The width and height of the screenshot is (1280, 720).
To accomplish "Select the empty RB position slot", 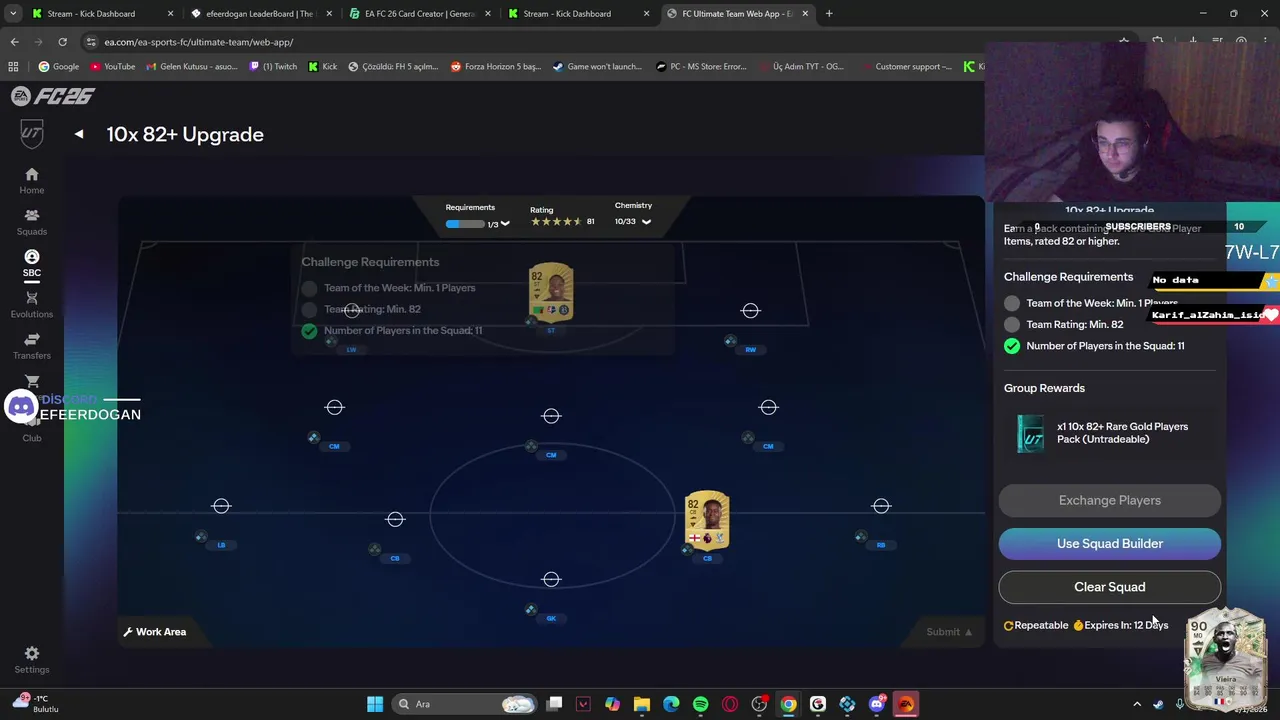I will [881, 506].
